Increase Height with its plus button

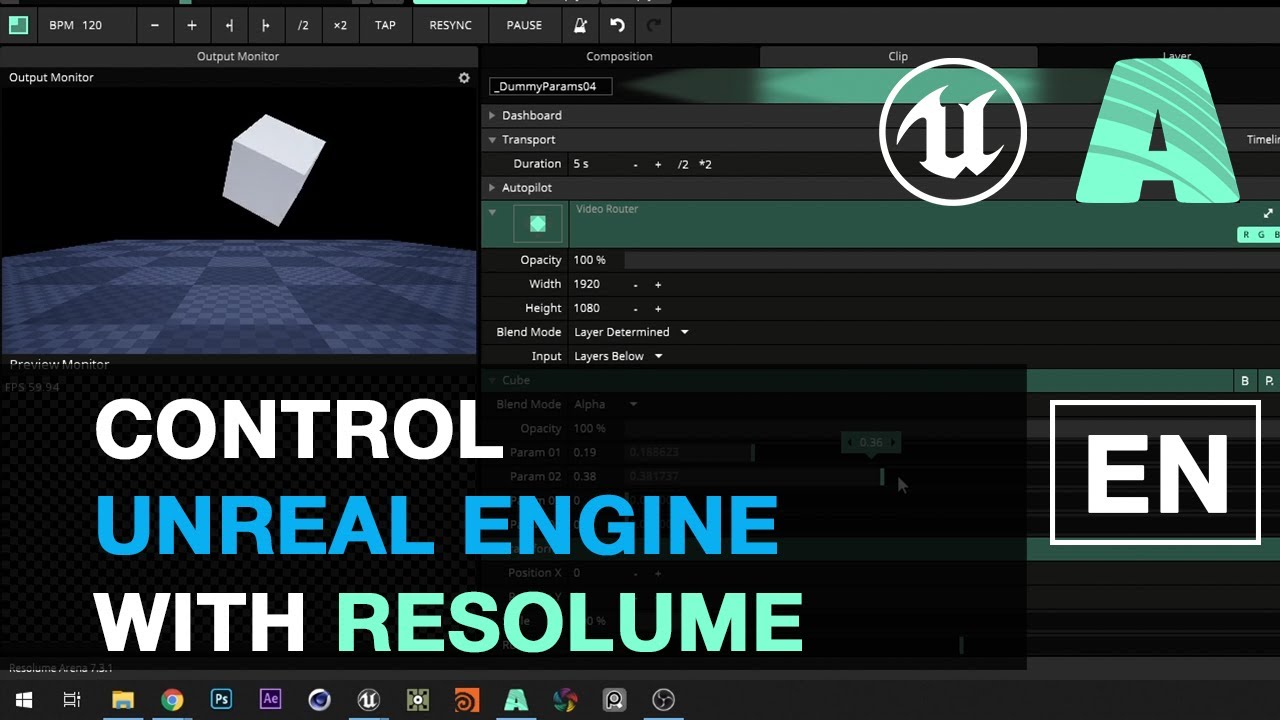coord(658,308)
